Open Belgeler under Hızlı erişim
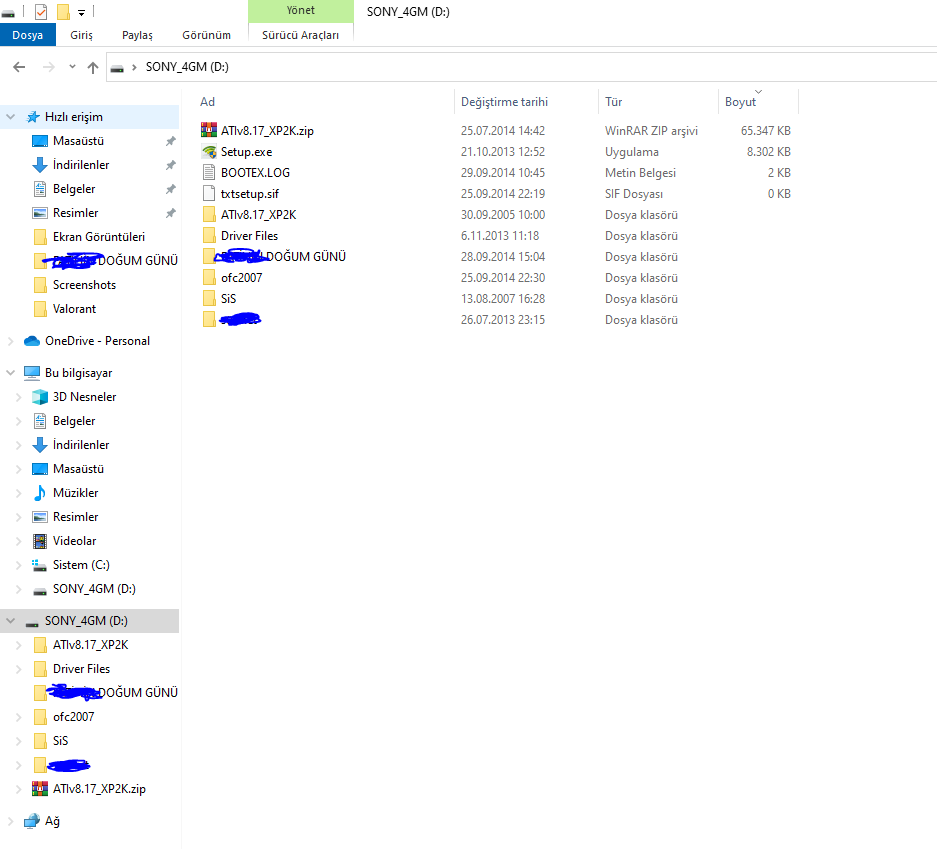Screen dimensions: 937x849 [74, 189]
